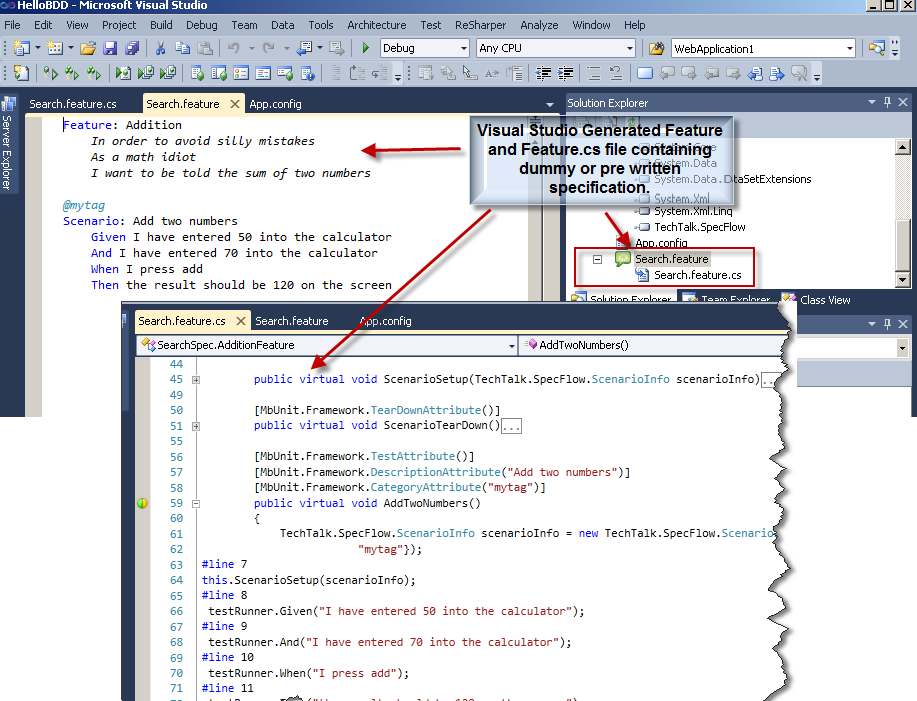Screen dimensions: 917x701
Task: Click the Open File folder icon
Action: pos(88,48)
